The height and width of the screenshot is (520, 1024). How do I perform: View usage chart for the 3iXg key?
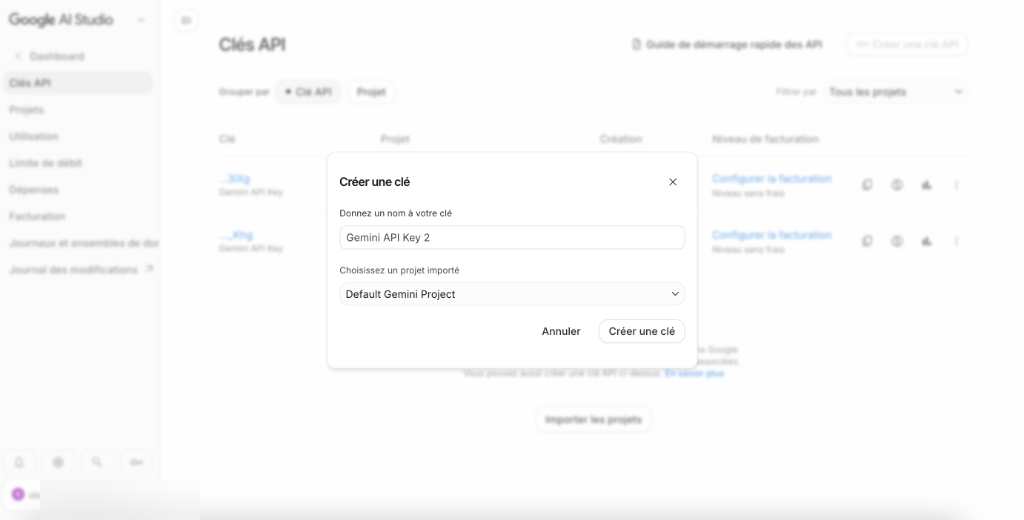click(x=927, y=185)
